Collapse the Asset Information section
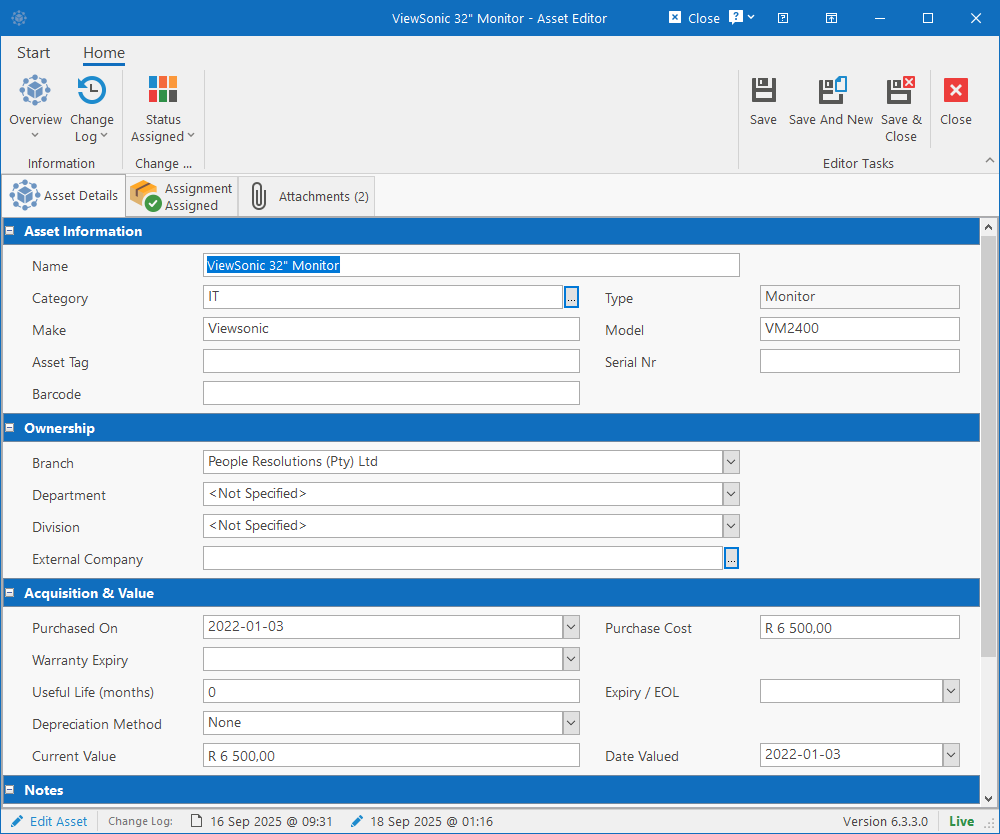This screenshot has width=1000, height=834. (10, 231)
